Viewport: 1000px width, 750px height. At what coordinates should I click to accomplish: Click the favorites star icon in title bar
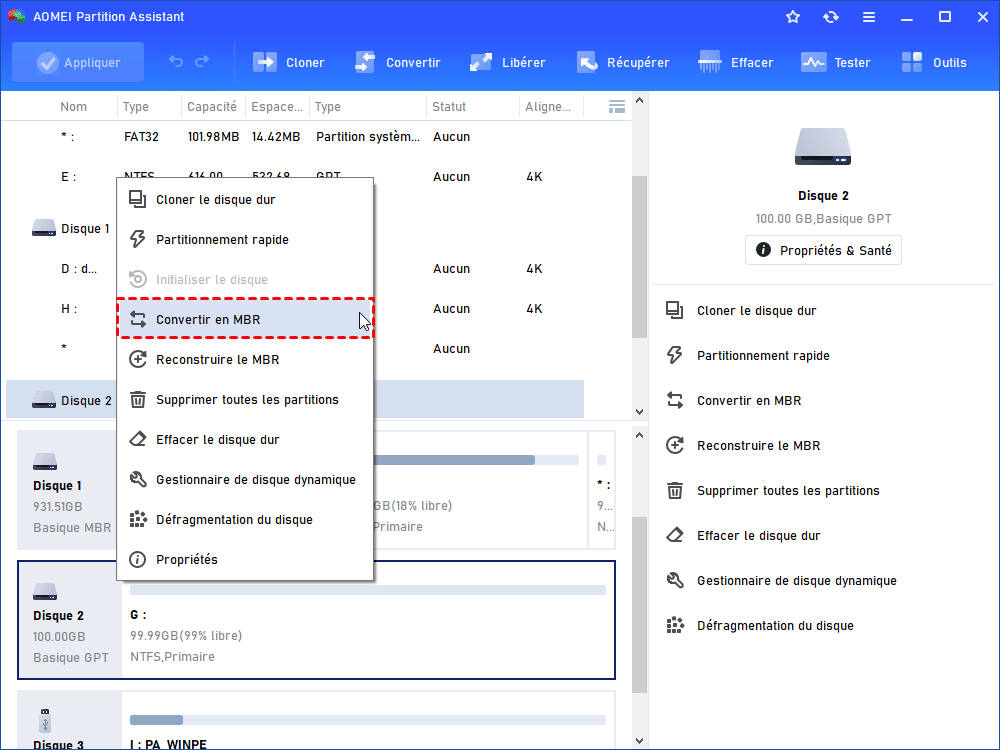coord(793,17)
